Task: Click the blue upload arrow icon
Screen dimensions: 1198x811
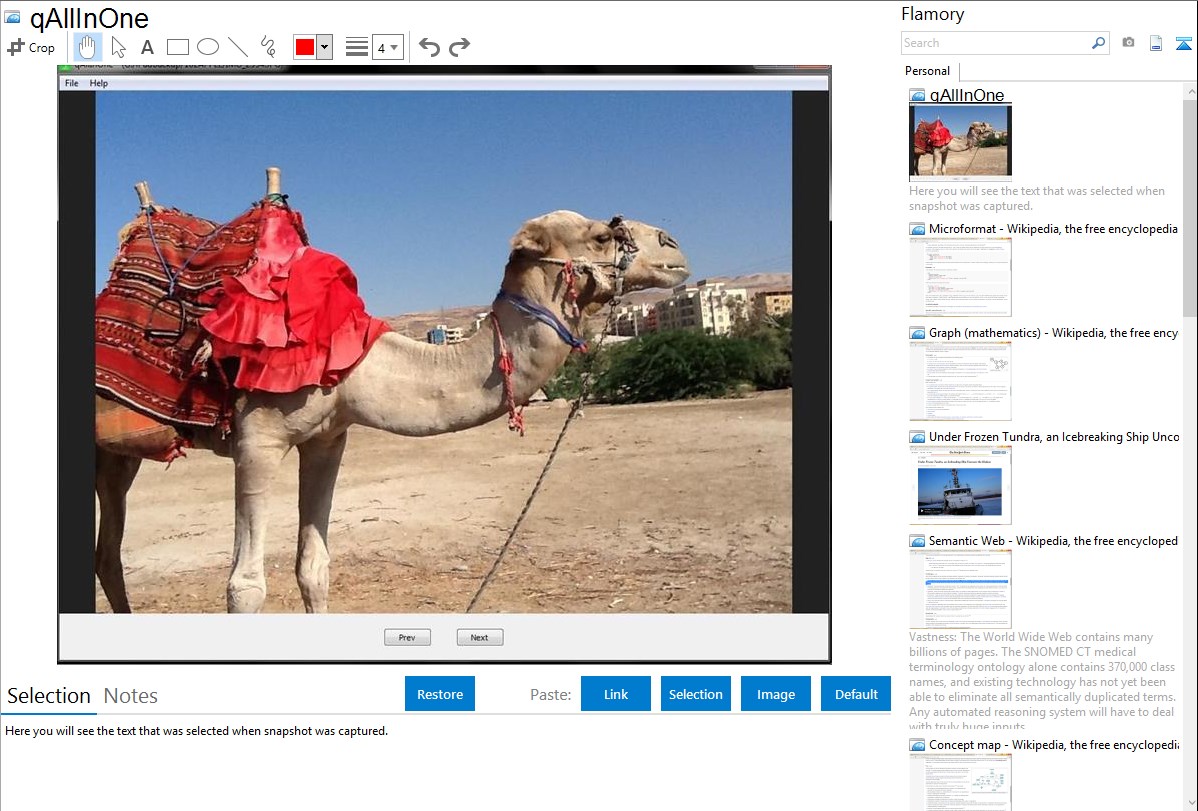Action: click(1183, 43)
